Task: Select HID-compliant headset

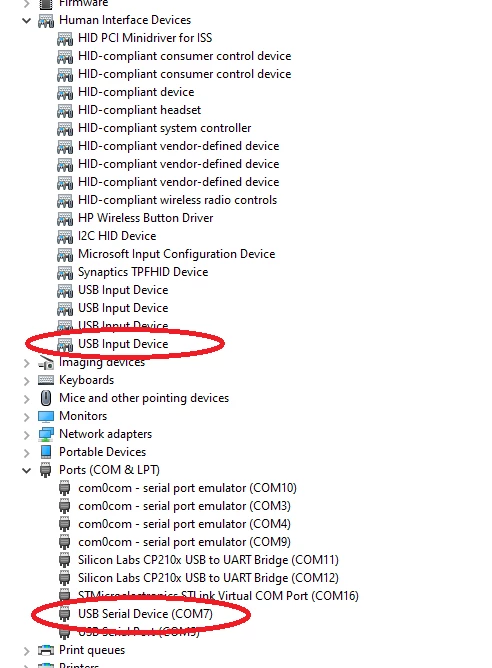Action: 139,110
